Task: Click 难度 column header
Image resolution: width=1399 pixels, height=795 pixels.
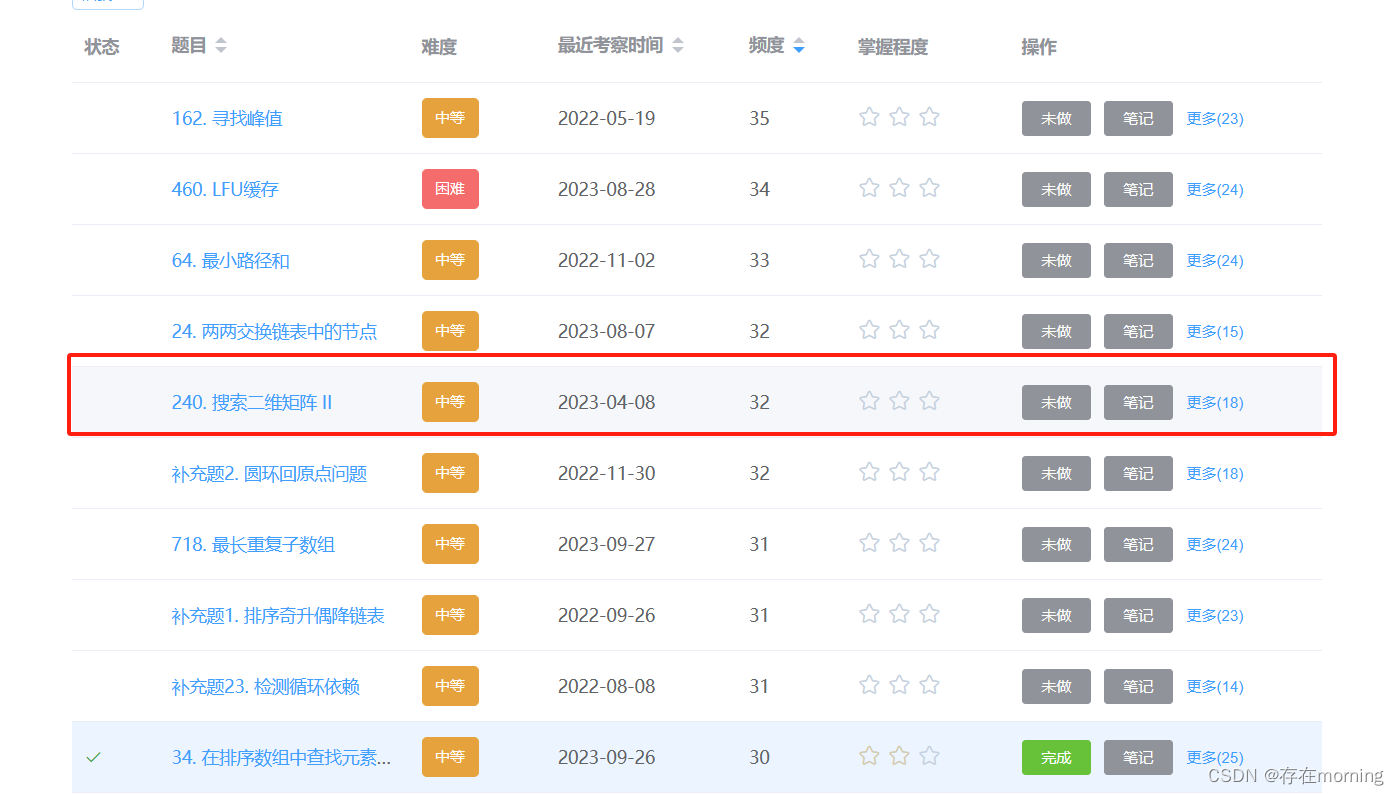Action: (439, 47)
